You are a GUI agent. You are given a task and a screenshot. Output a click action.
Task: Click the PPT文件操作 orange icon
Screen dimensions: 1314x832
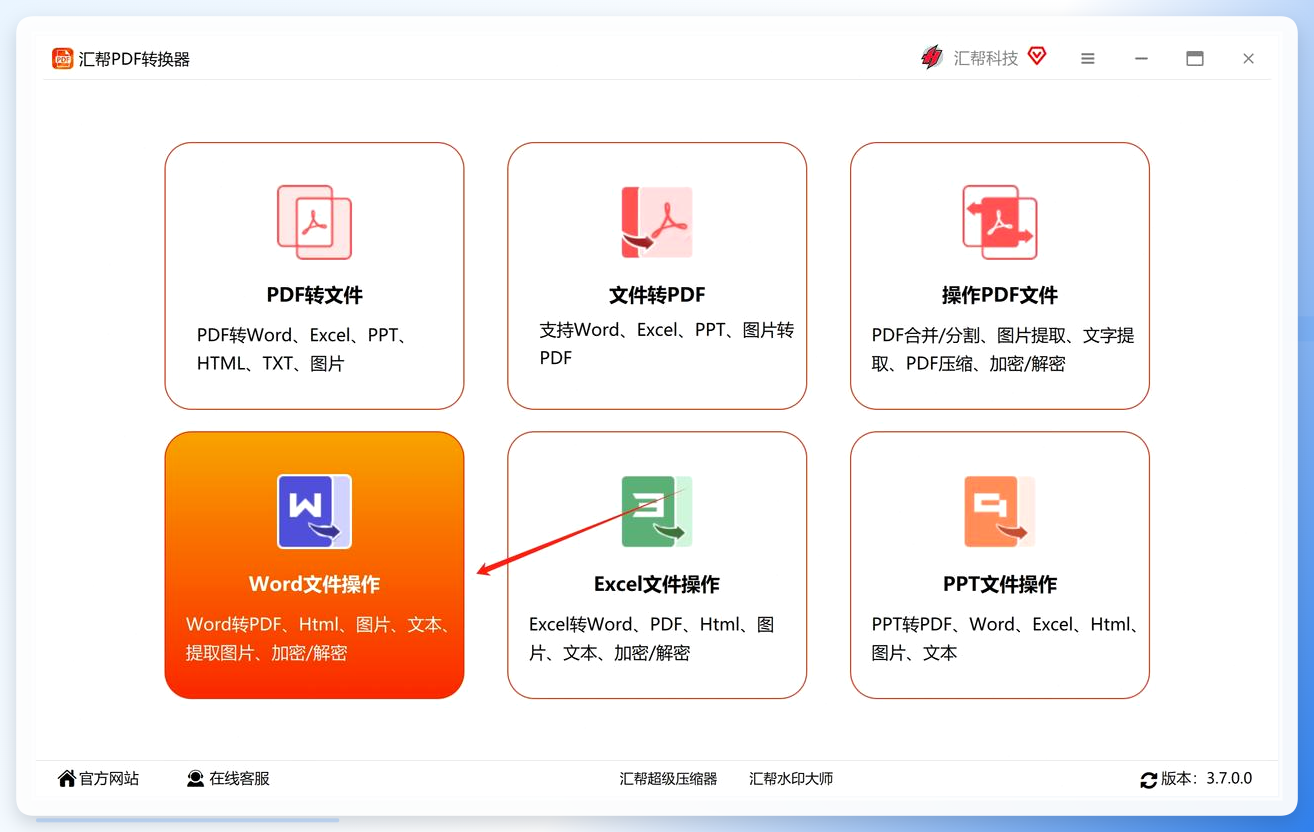click(1000, 511)
